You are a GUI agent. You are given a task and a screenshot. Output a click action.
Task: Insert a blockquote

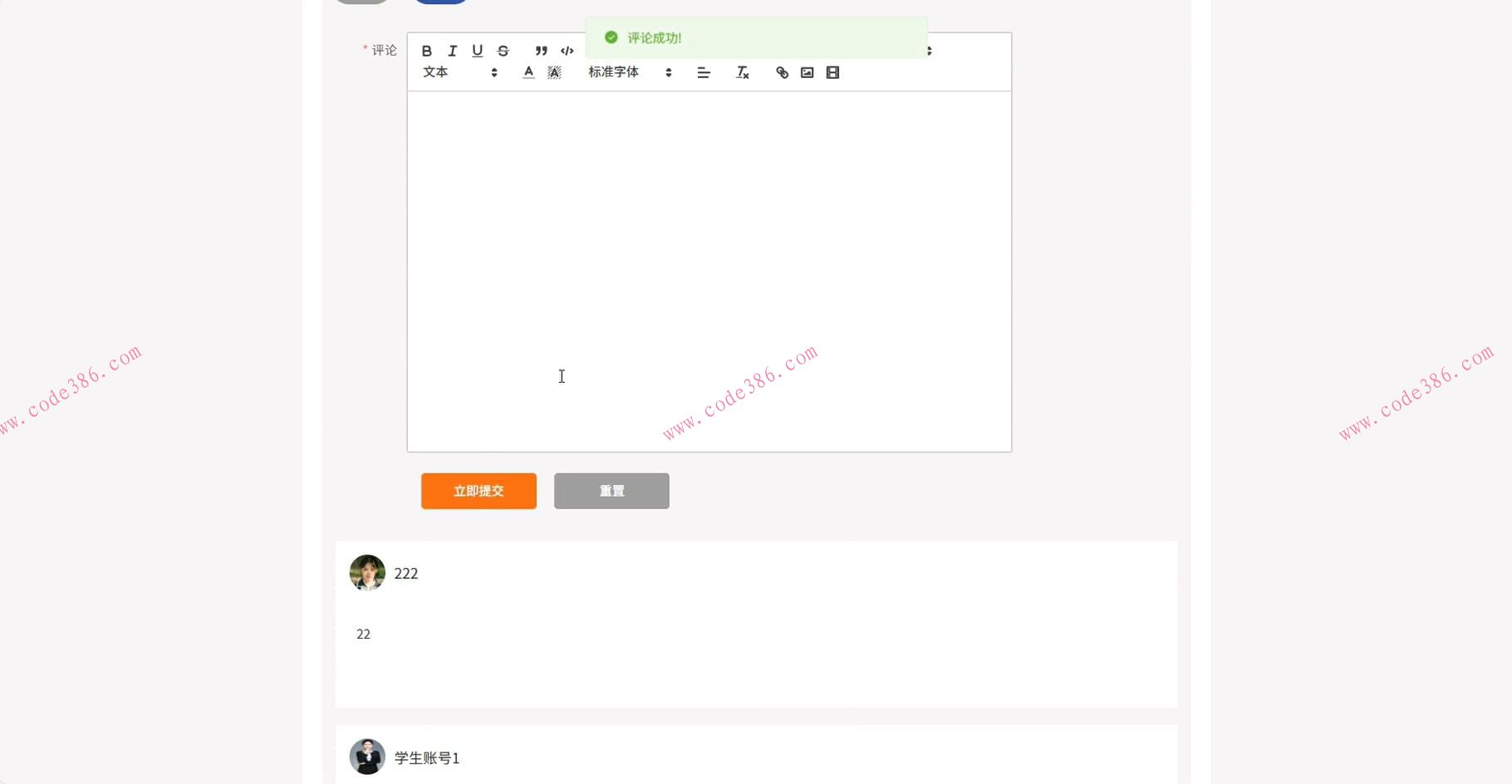(541, 51)
